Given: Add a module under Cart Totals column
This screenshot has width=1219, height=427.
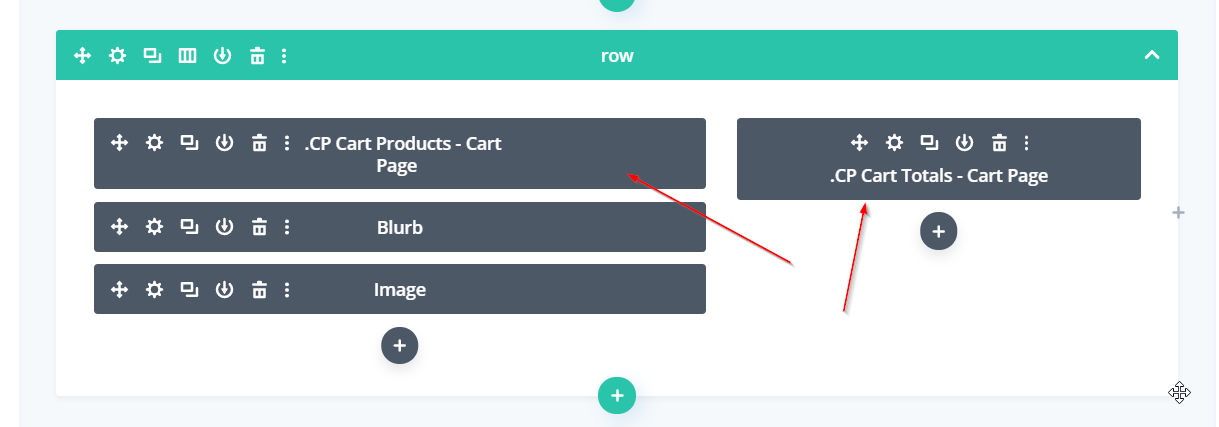Looking at the screenshot, I should 938,231.
